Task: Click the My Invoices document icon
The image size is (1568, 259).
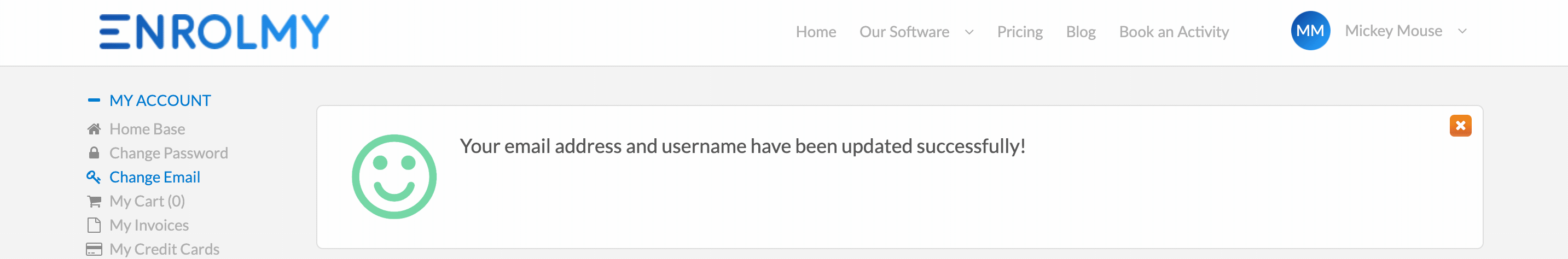Action: point(94,225)
